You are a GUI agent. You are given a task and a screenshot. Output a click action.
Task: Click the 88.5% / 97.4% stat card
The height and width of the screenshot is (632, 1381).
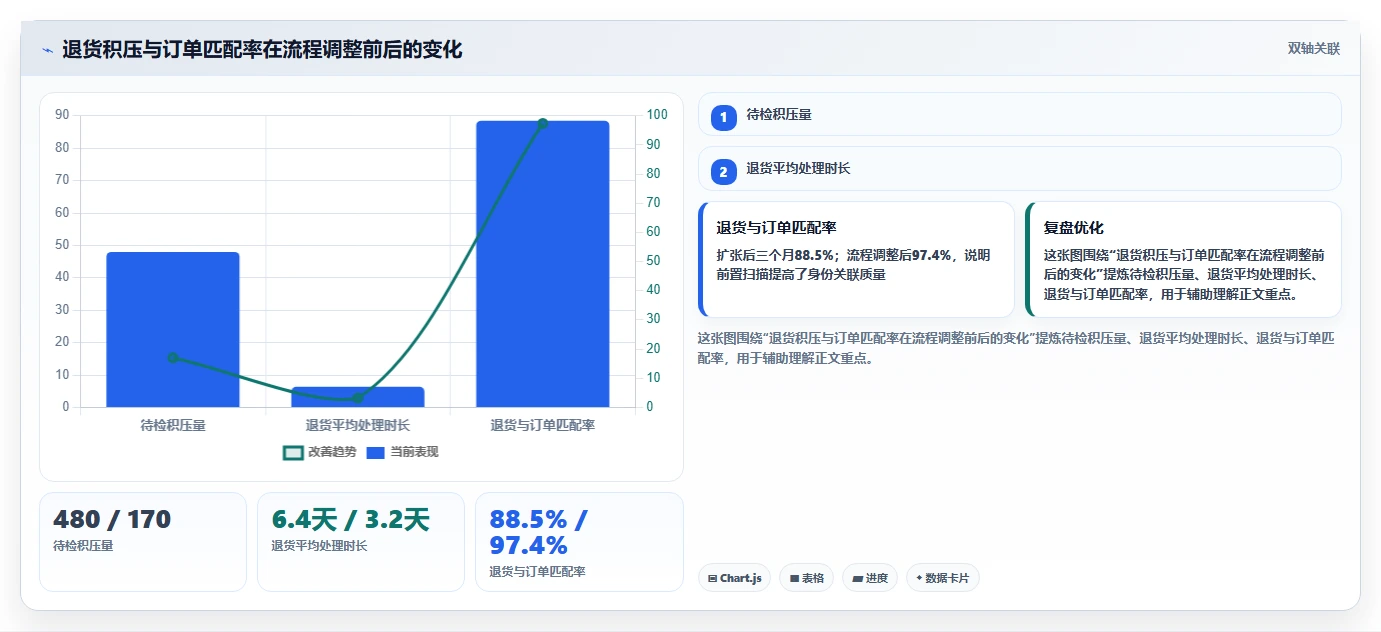coord(579,542)
